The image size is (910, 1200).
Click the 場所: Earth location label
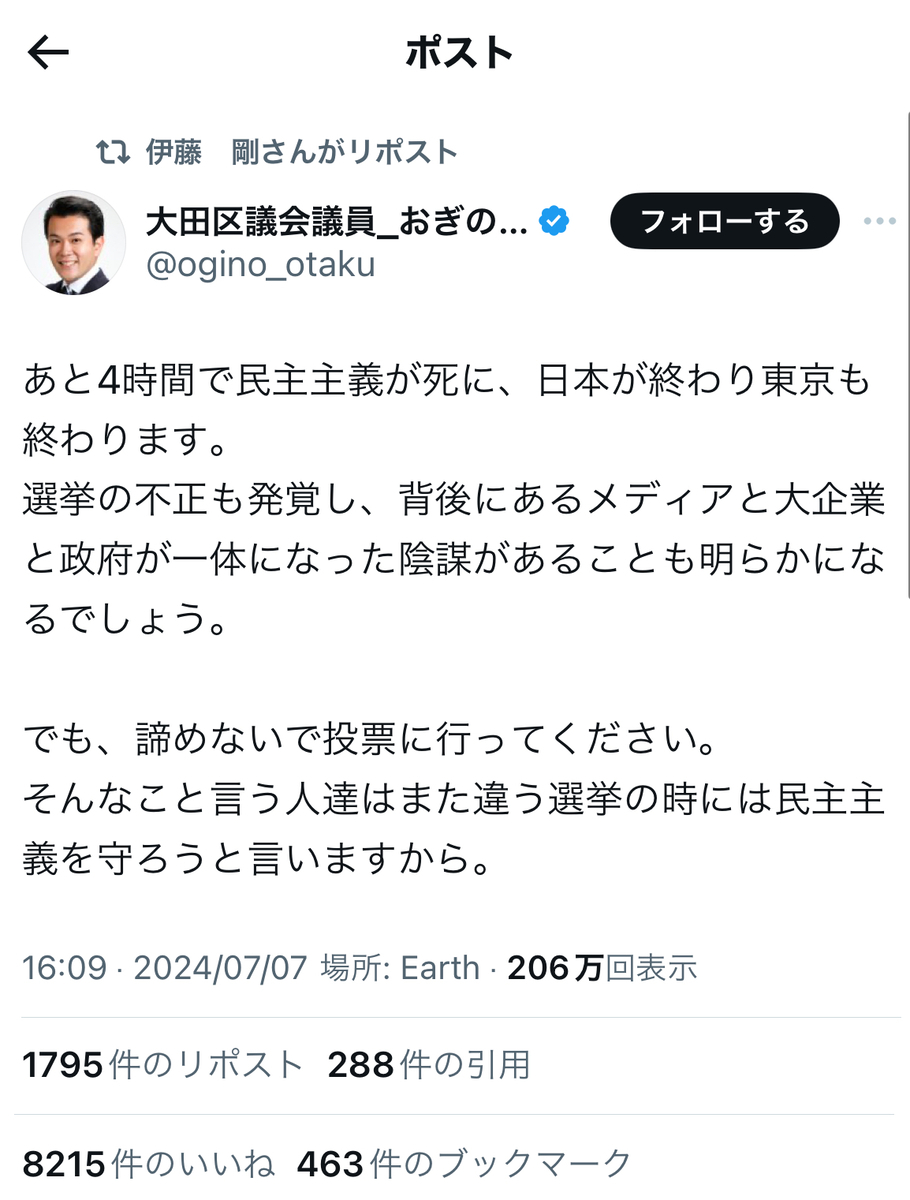[x=400, y=967]
